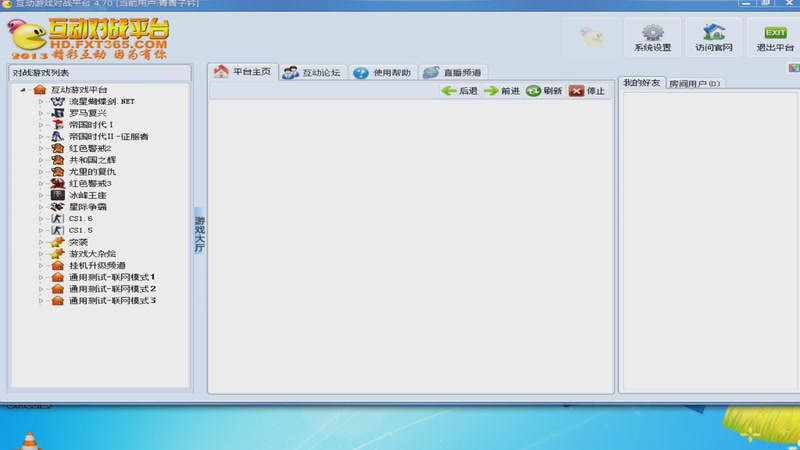Select the 房间用户 (0) tab
The width and height of the screenshot is (800, 450).
click(694, 84)
